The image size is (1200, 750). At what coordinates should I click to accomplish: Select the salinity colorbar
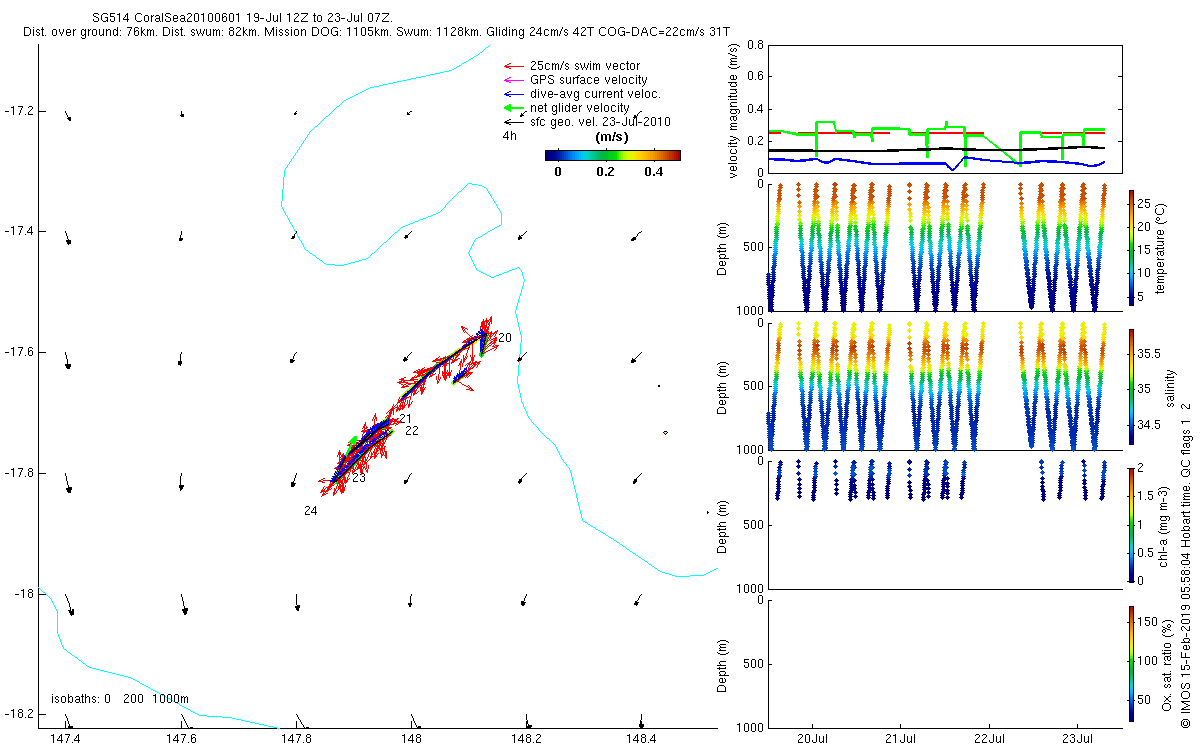pos(1132,386)
